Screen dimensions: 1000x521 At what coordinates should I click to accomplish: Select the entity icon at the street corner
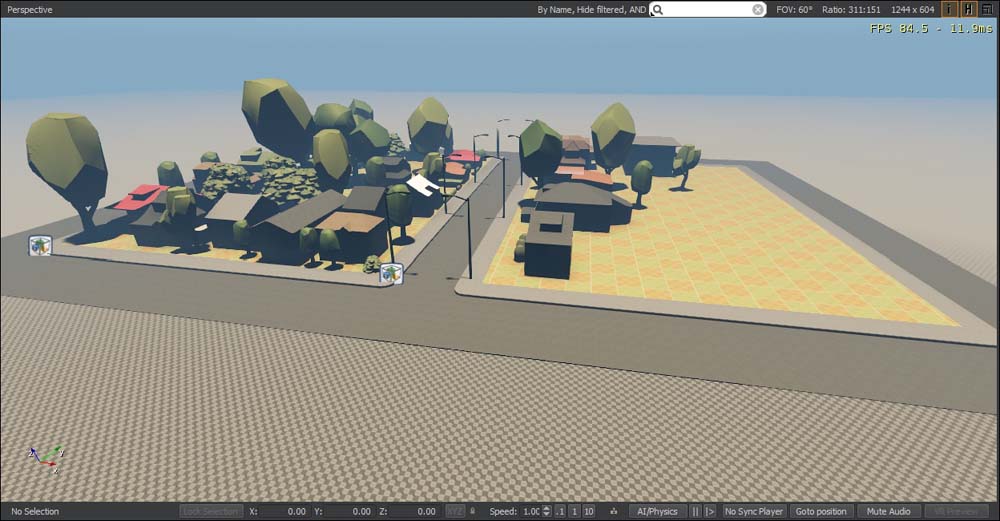click(391, 274)
